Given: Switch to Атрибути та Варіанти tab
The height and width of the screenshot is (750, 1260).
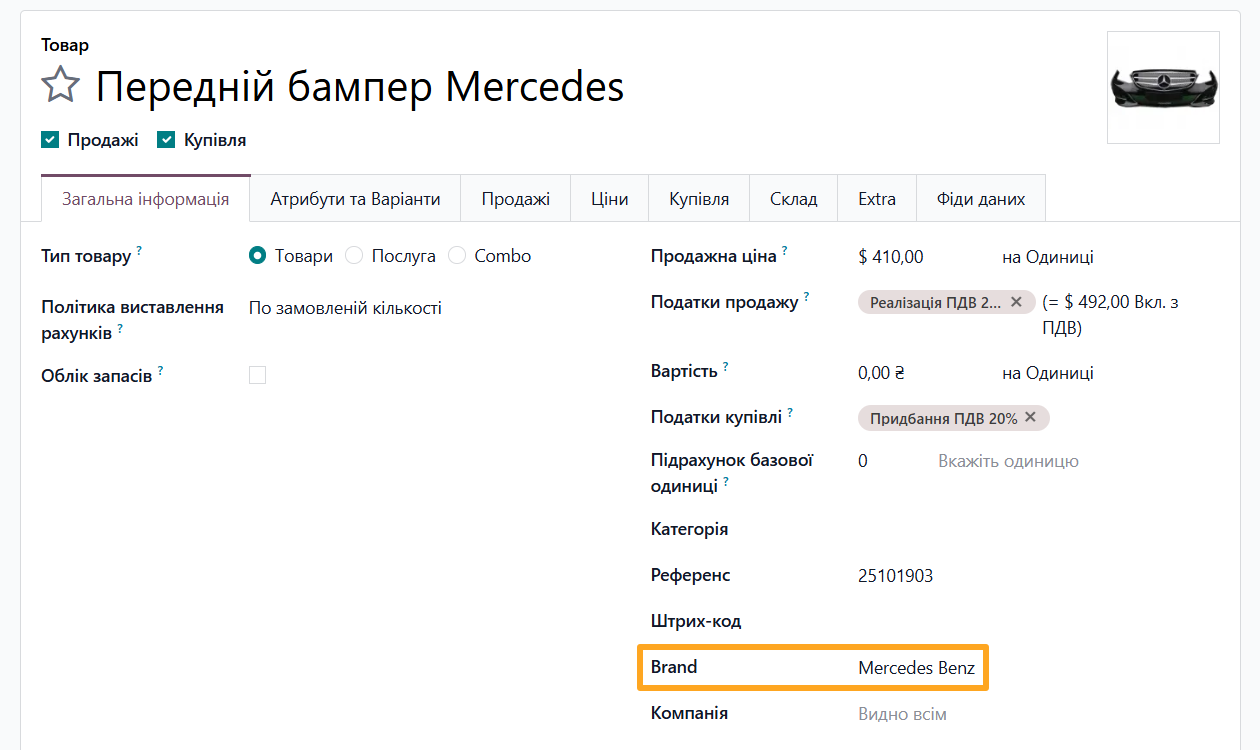Looking at the screenshot, I should pos(355,199).
